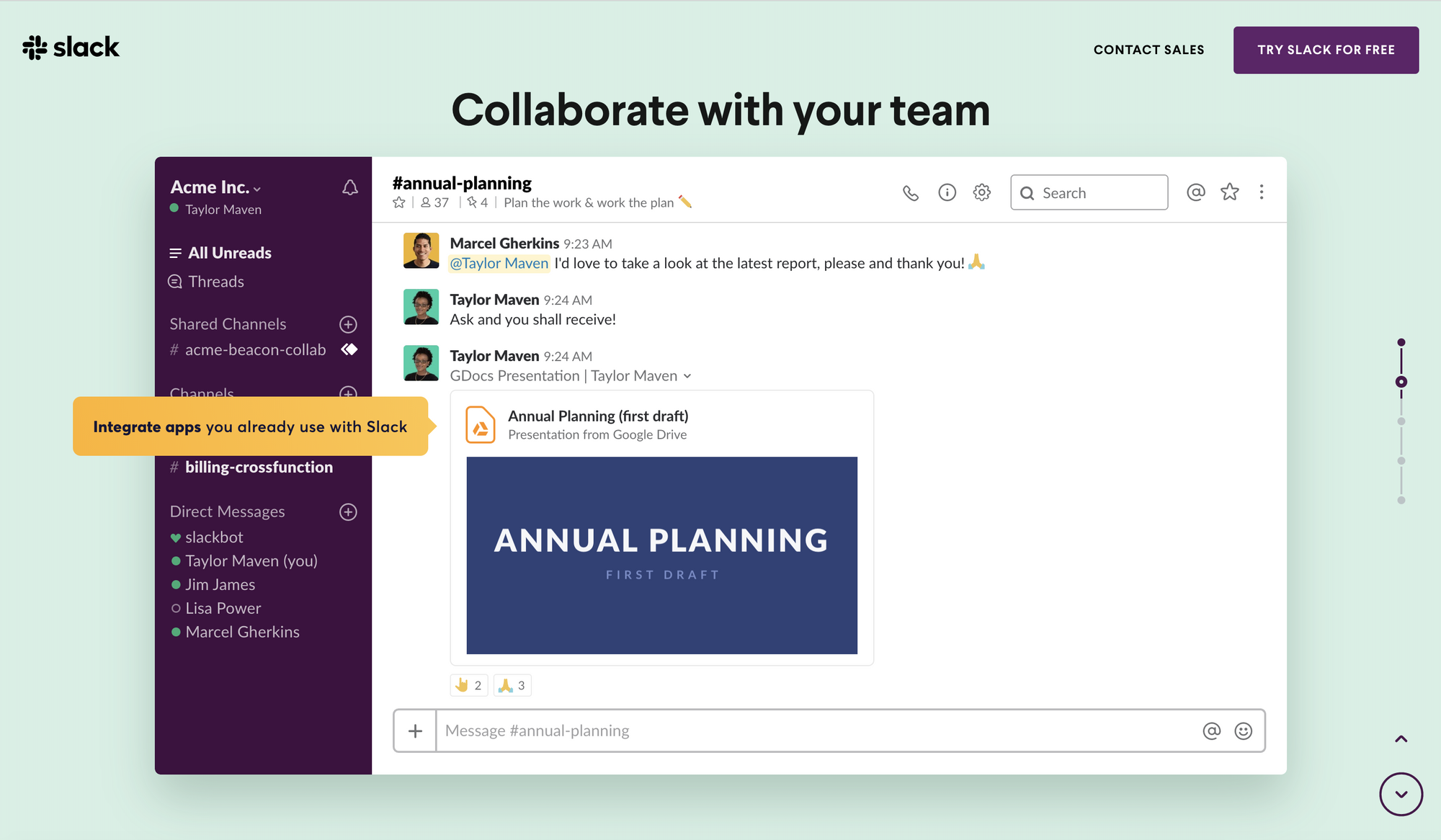Add a new Direct Message
Viewport: 1441px width, 840px height.
[348, 511]
